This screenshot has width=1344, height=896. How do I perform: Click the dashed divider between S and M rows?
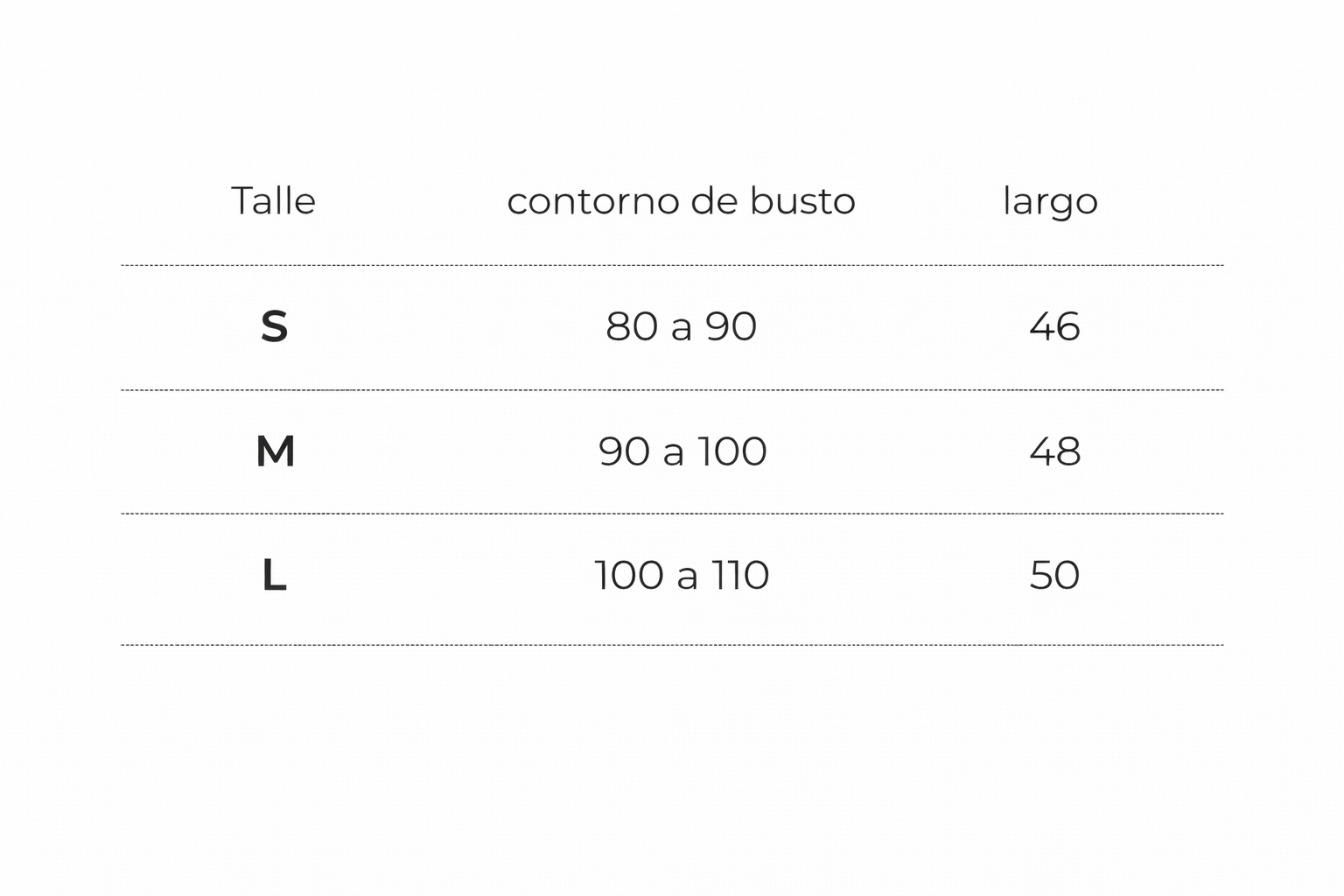(672, 390)
